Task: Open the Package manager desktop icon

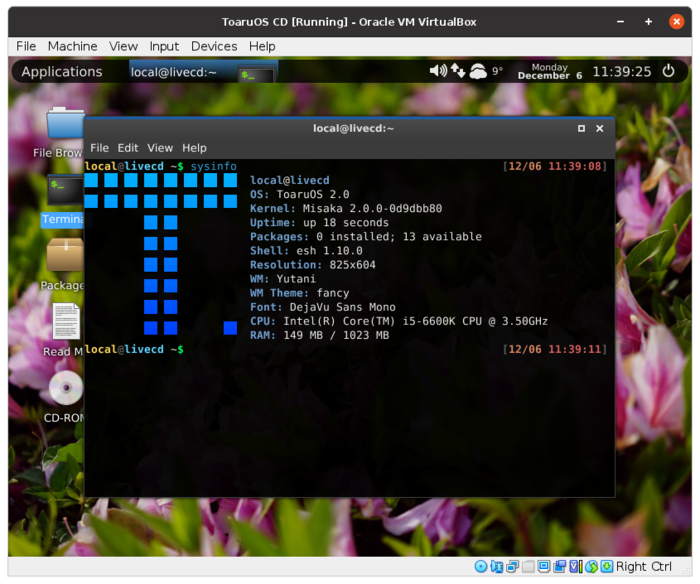Action: (x=64, y=259)
